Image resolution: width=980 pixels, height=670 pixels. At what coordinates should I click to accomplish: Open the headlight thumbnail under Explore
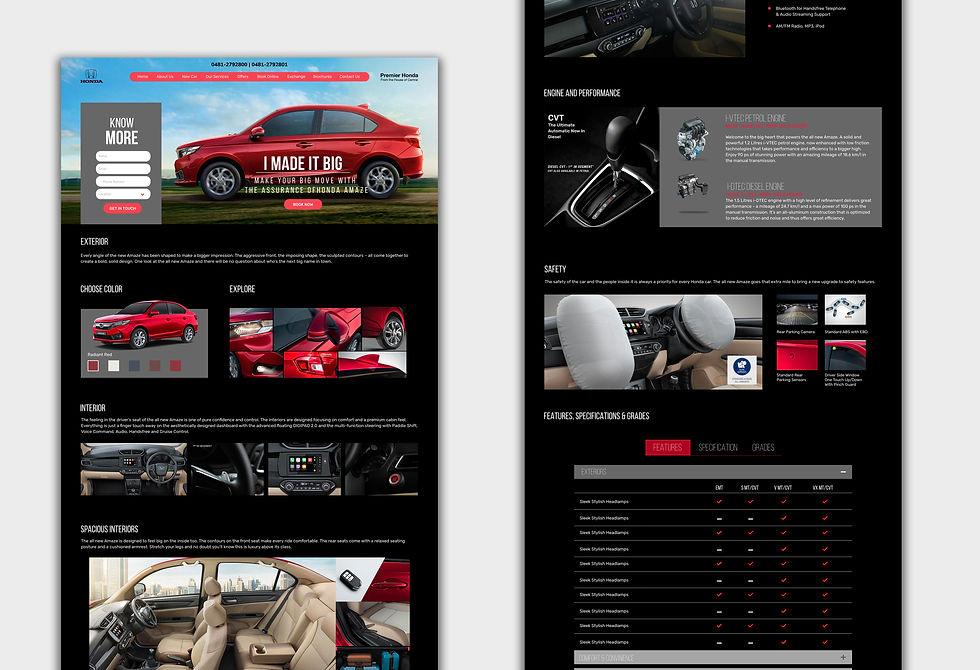point(250,329)
